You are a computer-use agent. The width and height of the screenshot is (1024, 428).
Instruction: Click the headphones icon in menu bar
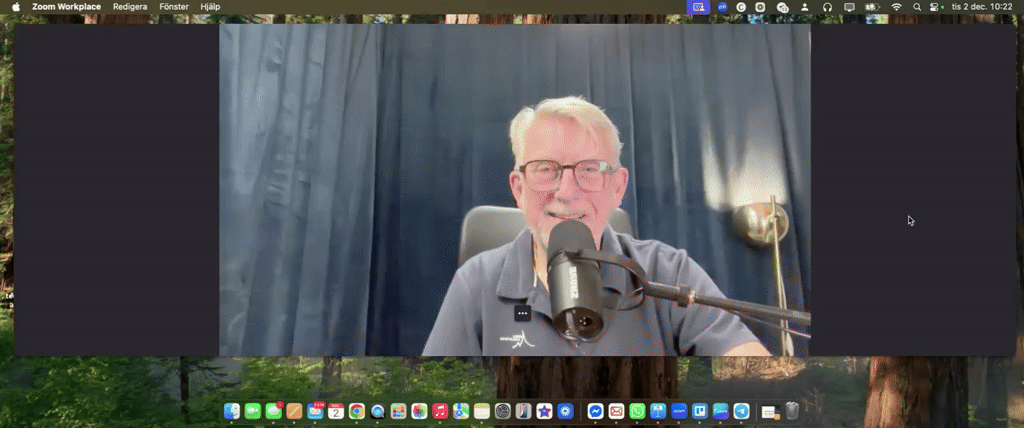pyautogui.click(x=827, y=7)
